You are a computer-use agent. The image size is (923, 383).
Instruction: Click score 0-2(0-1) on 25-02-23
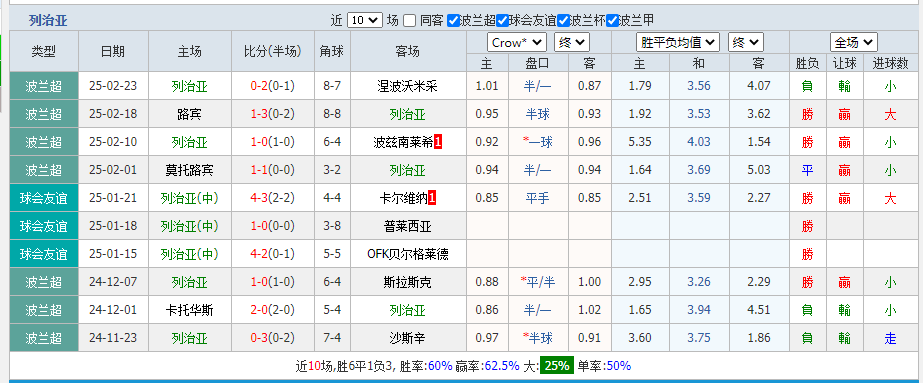[x=273, y=86]
